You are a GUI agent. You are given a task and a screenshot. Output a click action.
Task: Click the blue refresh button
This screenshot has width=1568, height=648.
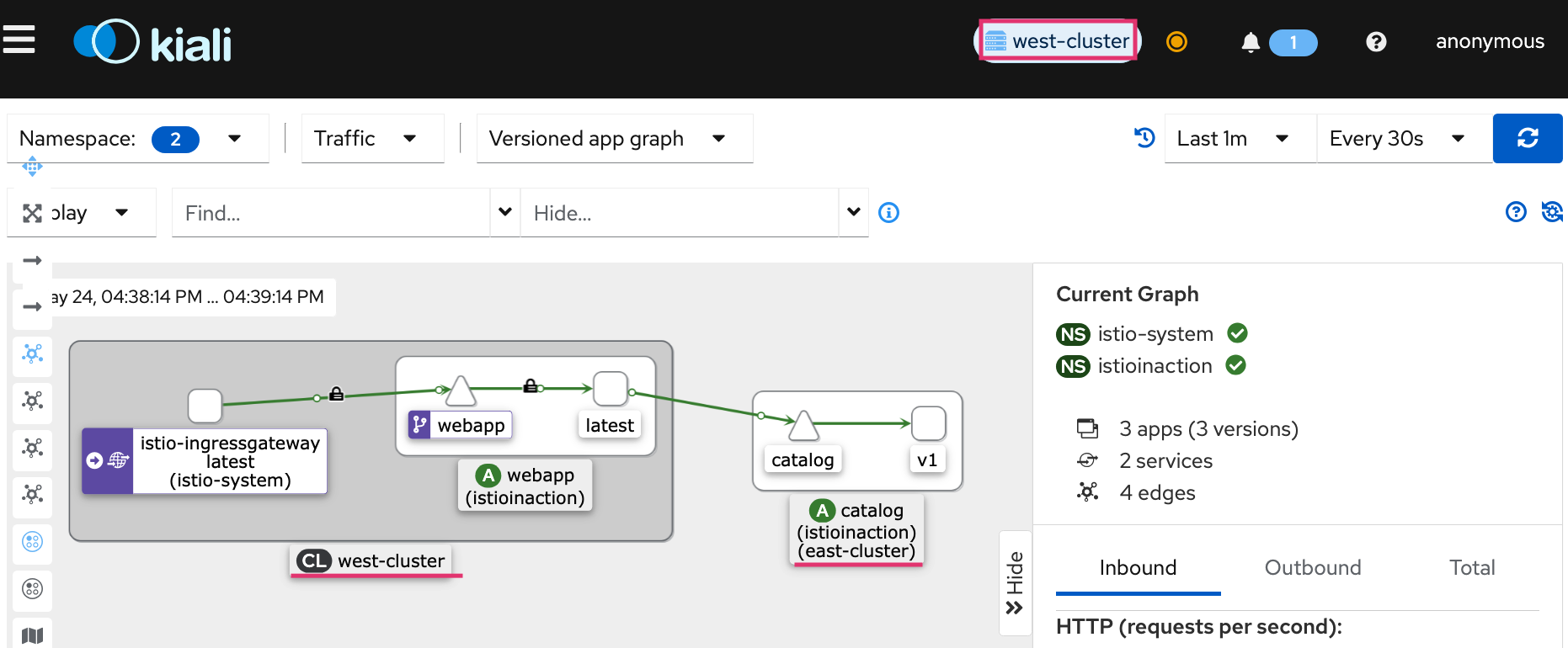pyautogui.click(x=1528, y=138)
